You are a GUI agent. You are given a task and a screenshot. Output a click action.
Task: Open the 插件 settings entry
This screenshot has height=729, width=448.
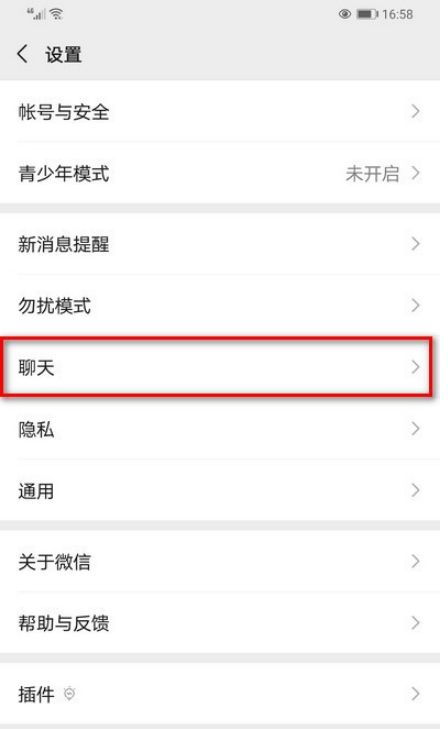coord(220,694)
